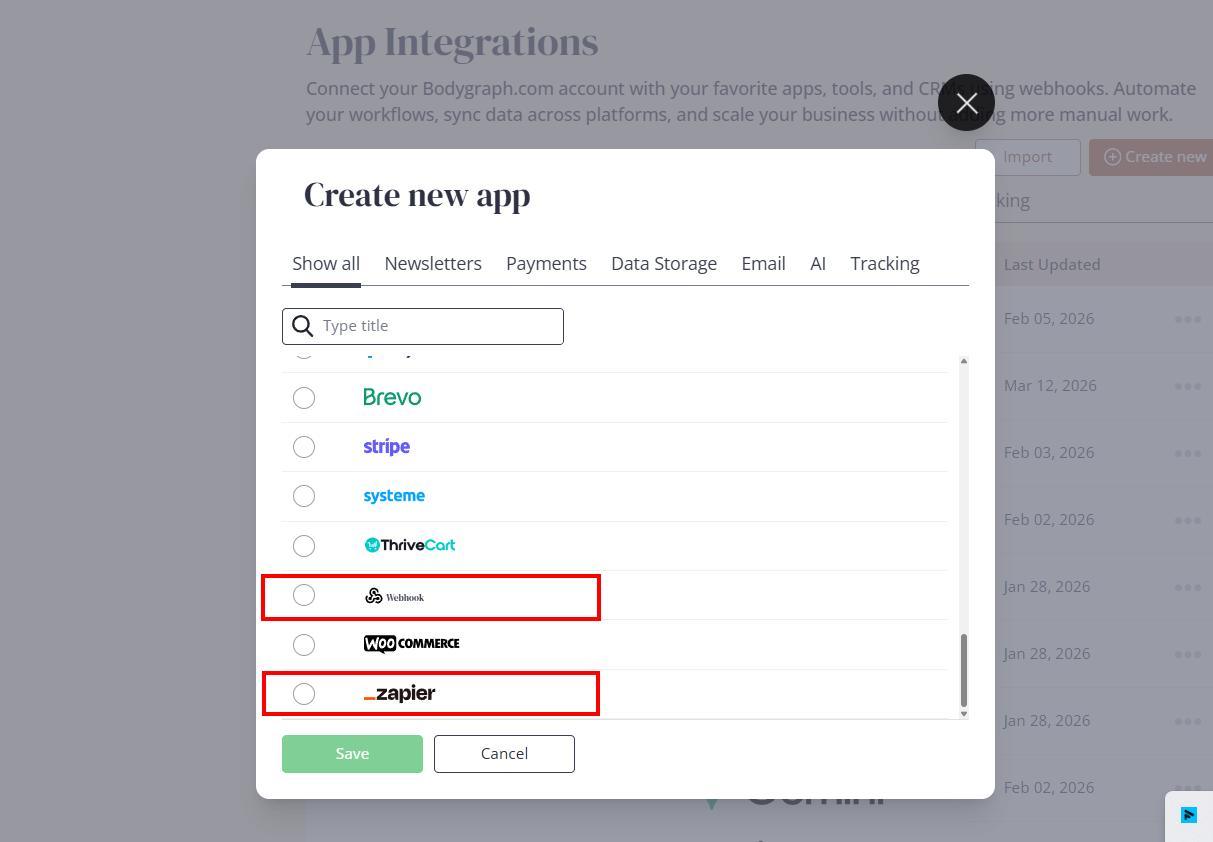Select the Brevo radio button
Image resolution: width=1213 pixels, height=842 pixels.
[x=304, y=398]
